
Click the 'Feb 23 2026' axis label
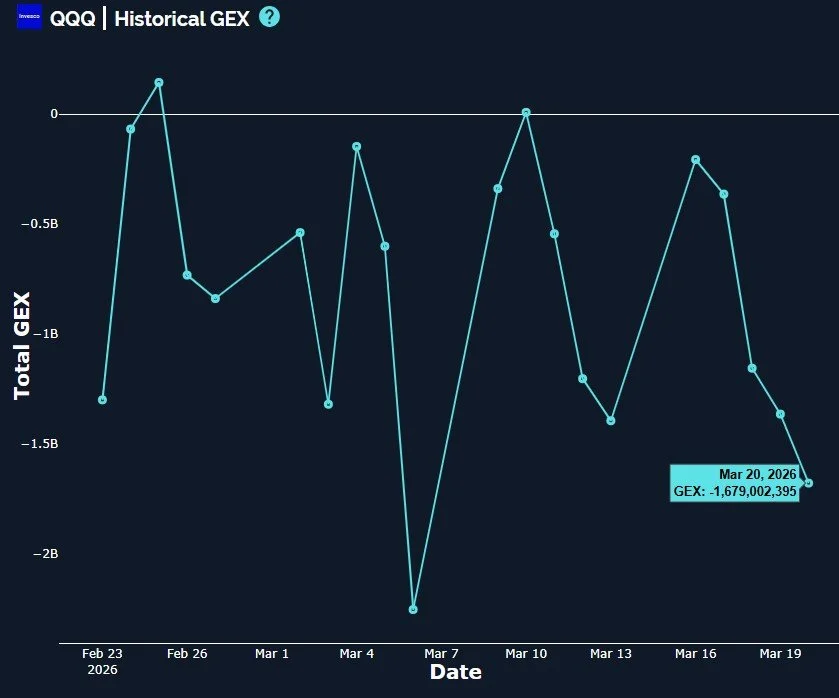pyautogui.click(x=102, y=662)
